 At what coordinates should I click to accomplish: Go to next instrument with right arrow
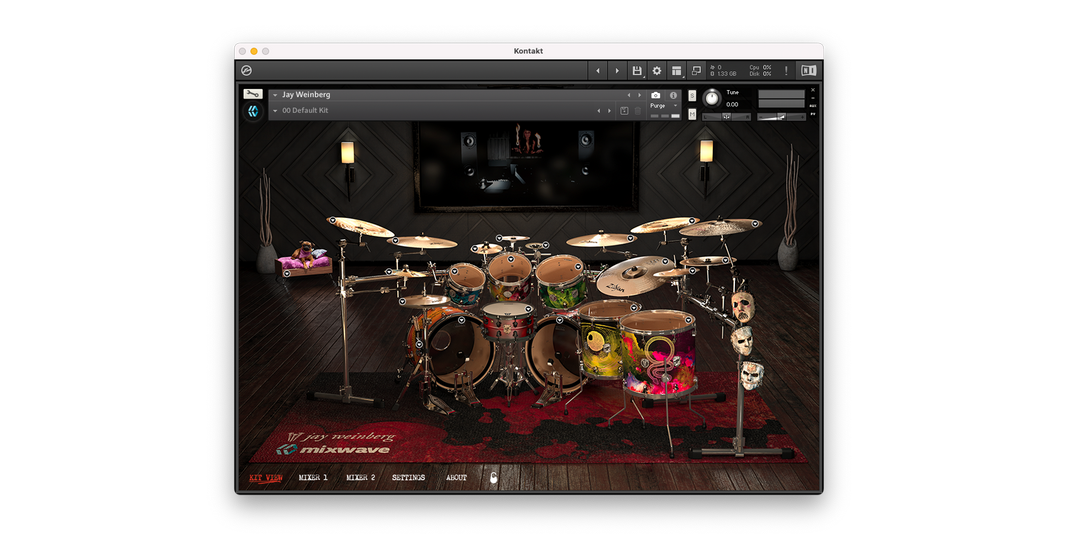[638, 95]
